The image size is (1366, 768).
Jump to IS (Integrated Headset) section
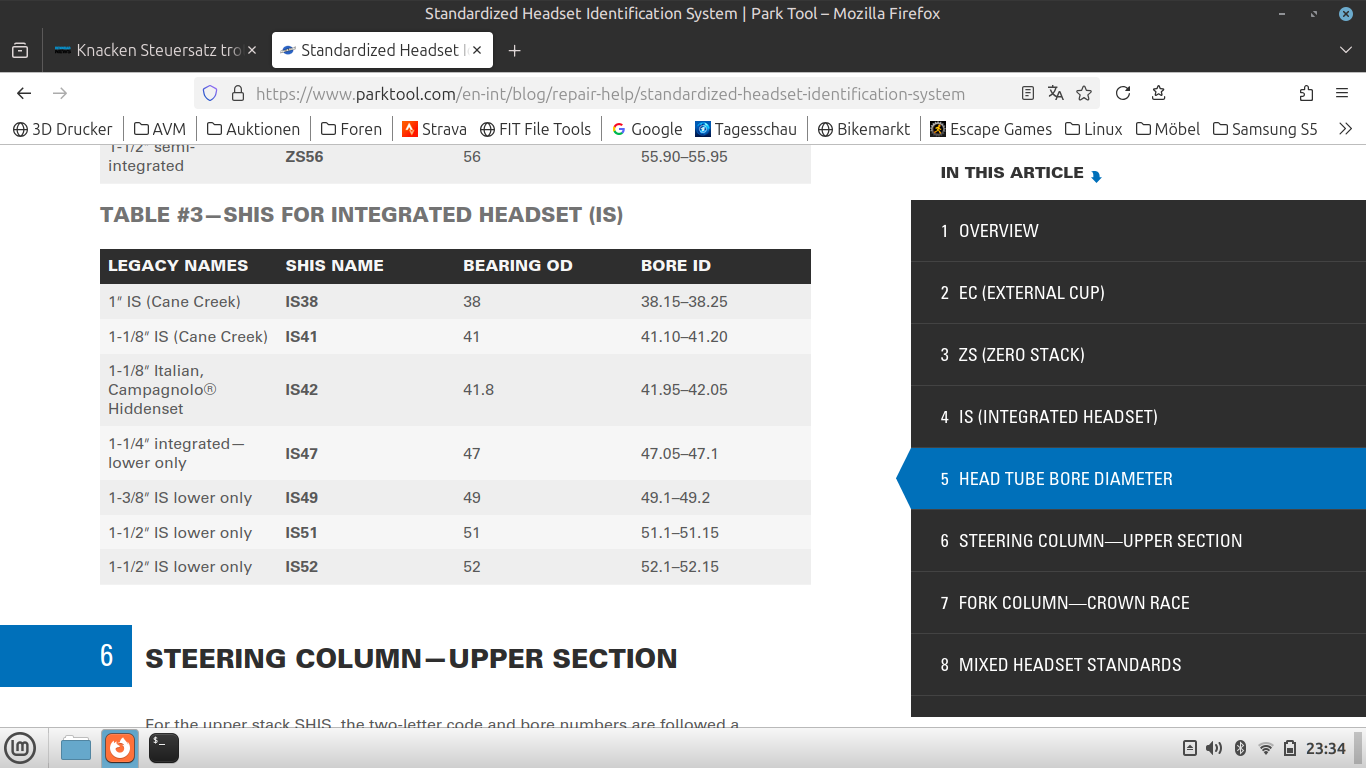(x=1058, y=417)
